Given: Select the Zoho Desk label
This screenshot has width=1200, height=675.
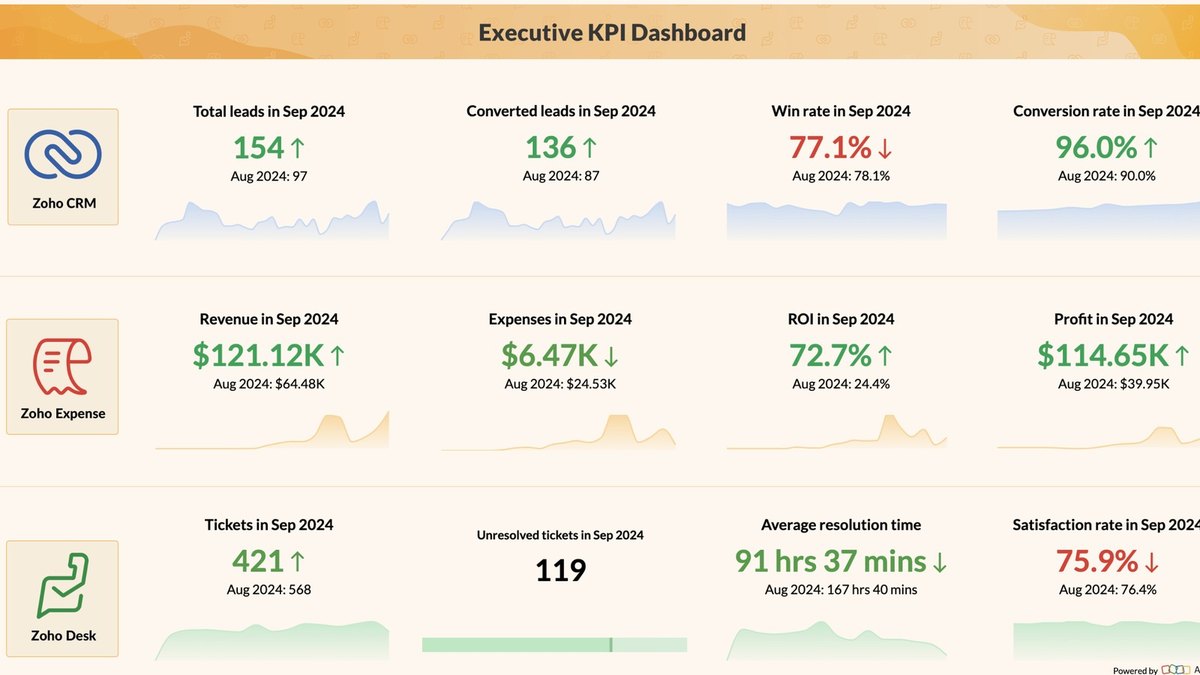Looking at the screenshot, I should [x=63, y=635].
